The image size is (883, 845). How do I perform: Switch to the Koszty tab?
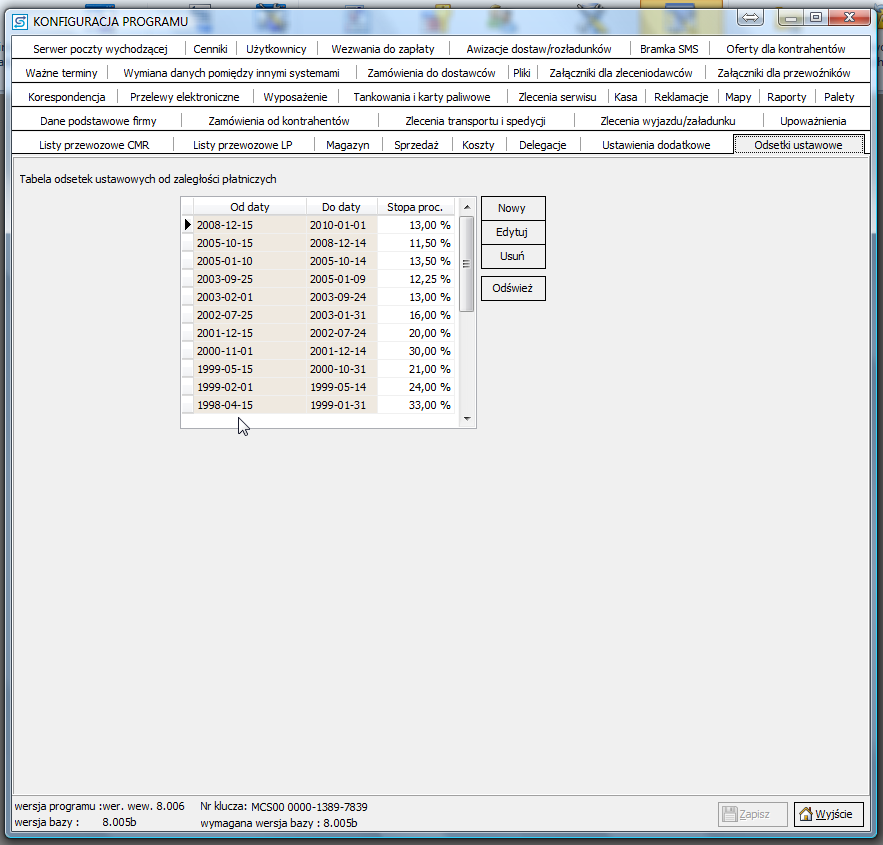point(478,145)
